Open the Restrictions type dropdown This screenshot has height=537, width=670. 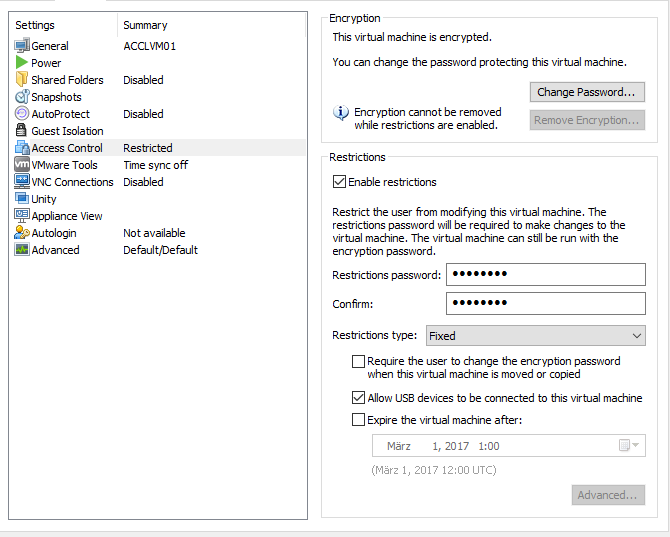535,336
